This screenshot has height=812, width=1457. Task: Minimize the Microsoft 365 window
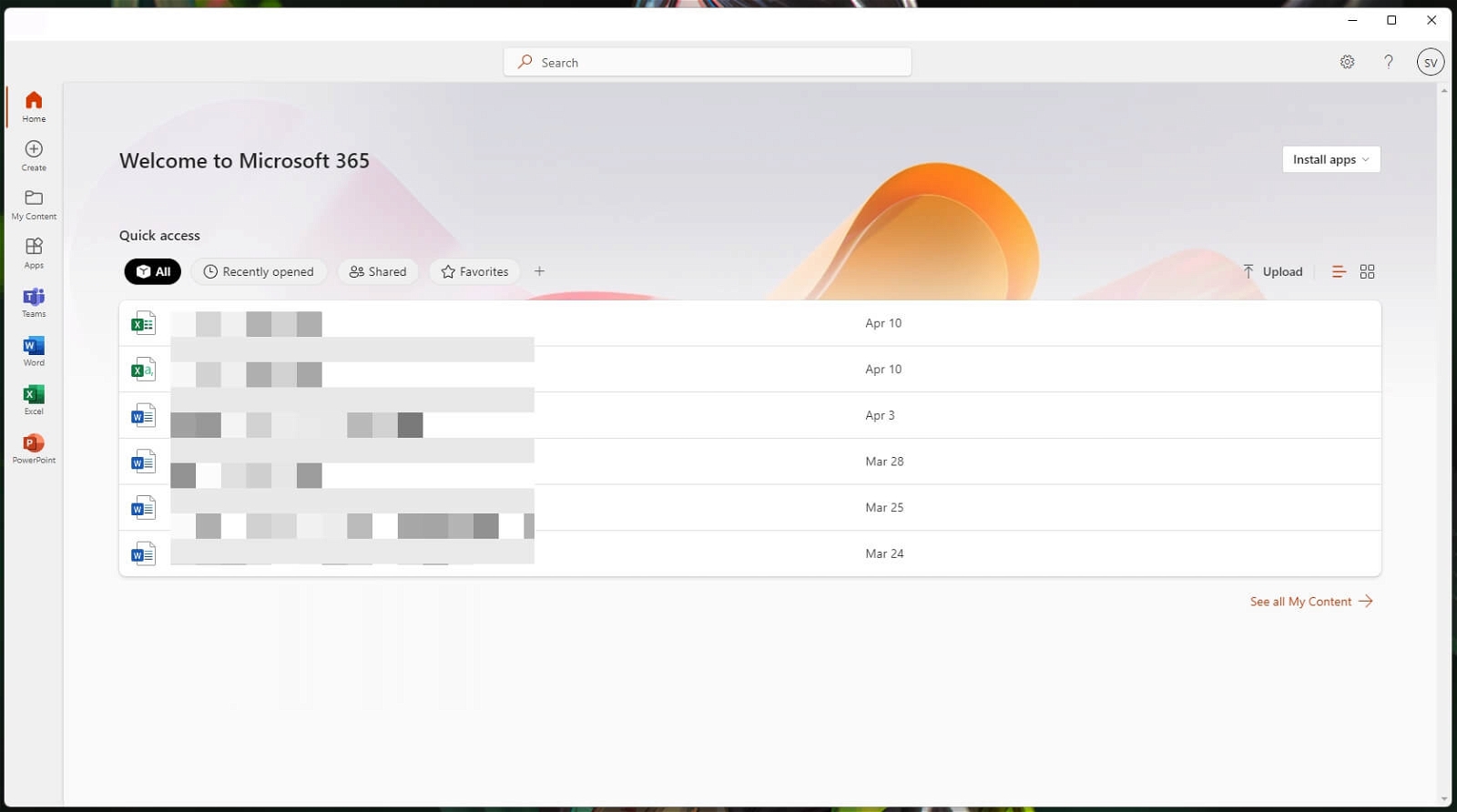[x=1352, y=20]
